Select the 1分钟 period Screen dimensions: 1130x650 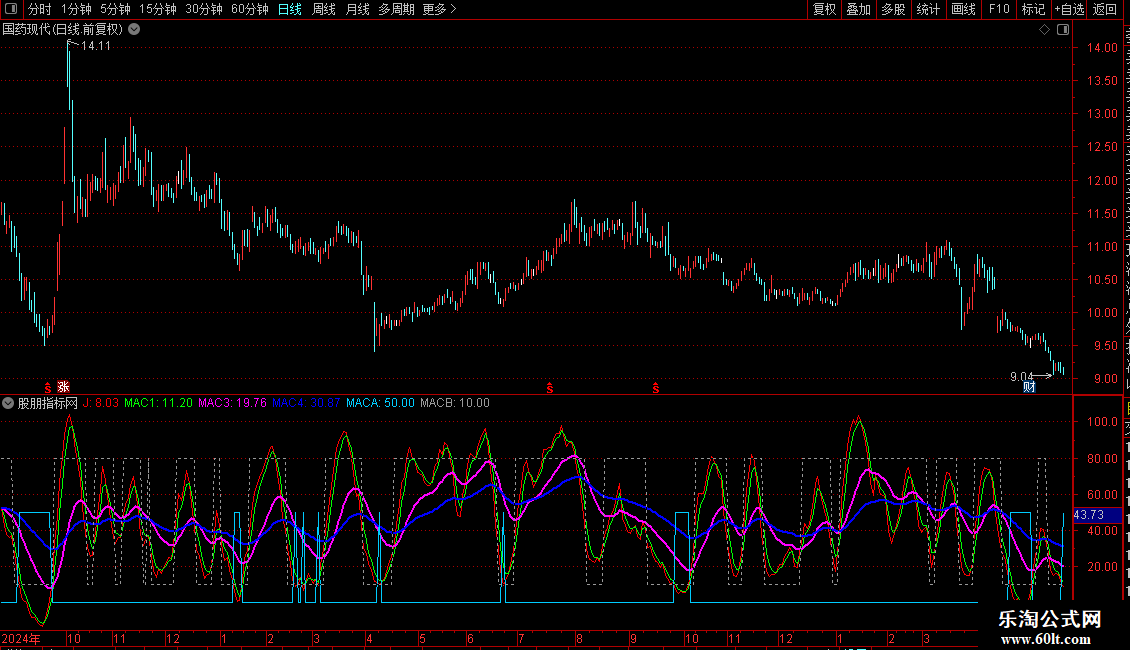click(76, 9)
